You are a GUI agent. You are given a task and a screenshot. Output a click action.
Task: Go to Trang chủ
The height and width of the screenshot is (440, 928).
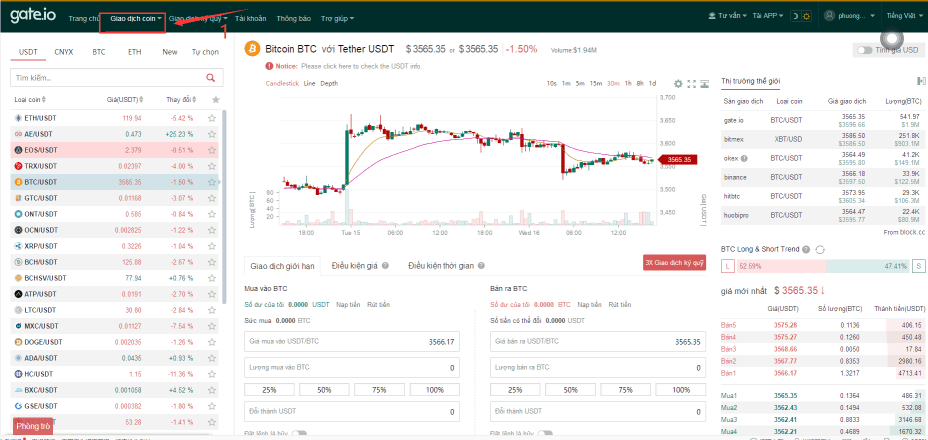pos(83,19)
